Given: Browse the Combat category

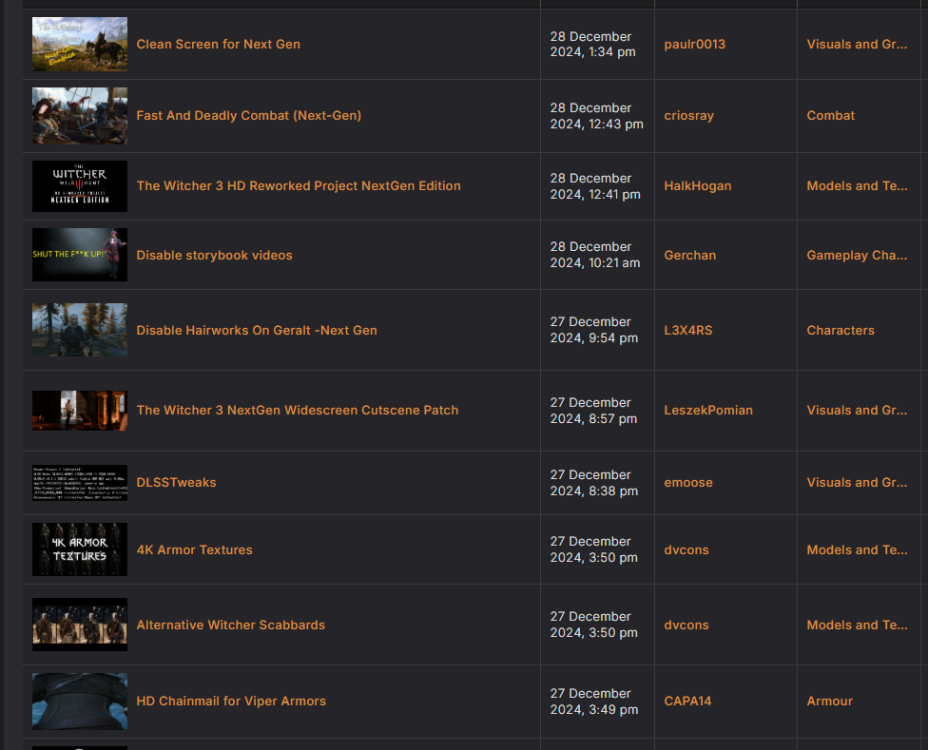Looking at the screenshot, I should (x=830, y=115).
